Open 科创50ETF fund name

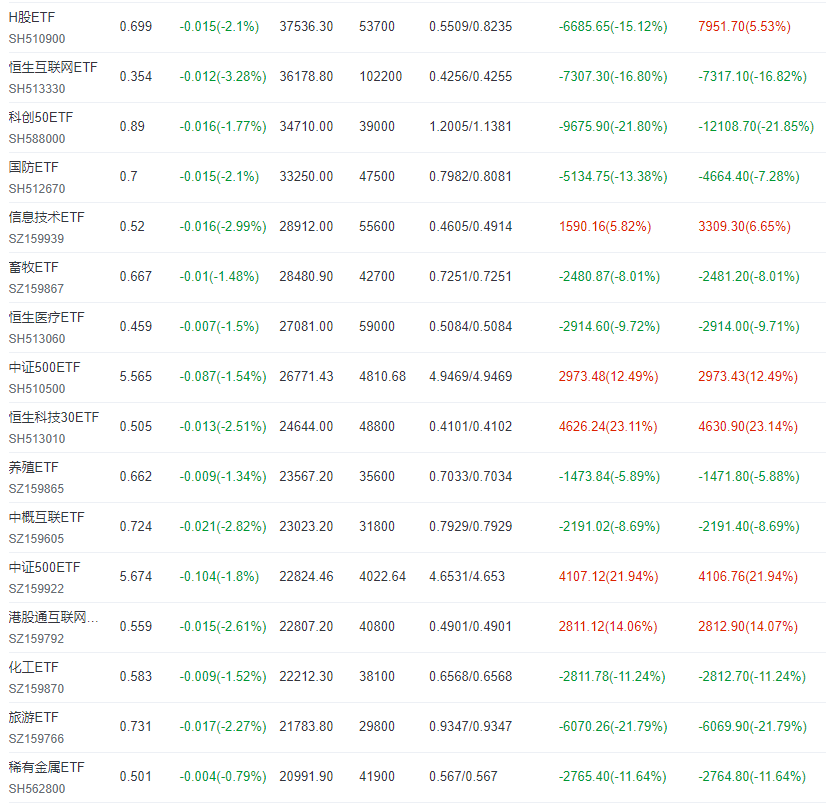click(x=41, y=117)
